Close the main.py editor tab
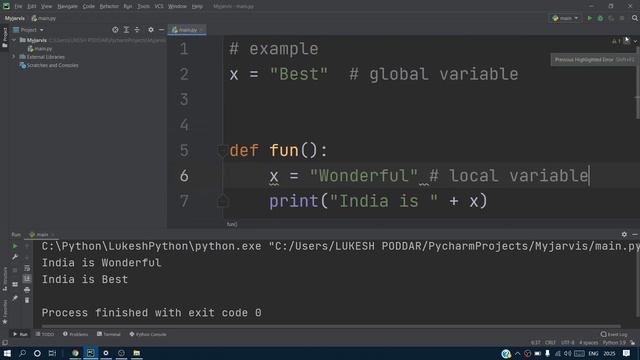Image resolution: width=640 pixels, height=360 pixels. (x=202, y=30)
